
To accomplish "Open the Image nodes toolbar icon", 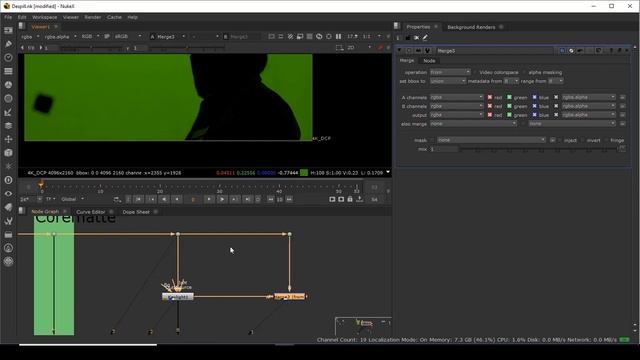I will tap(8, 30).
